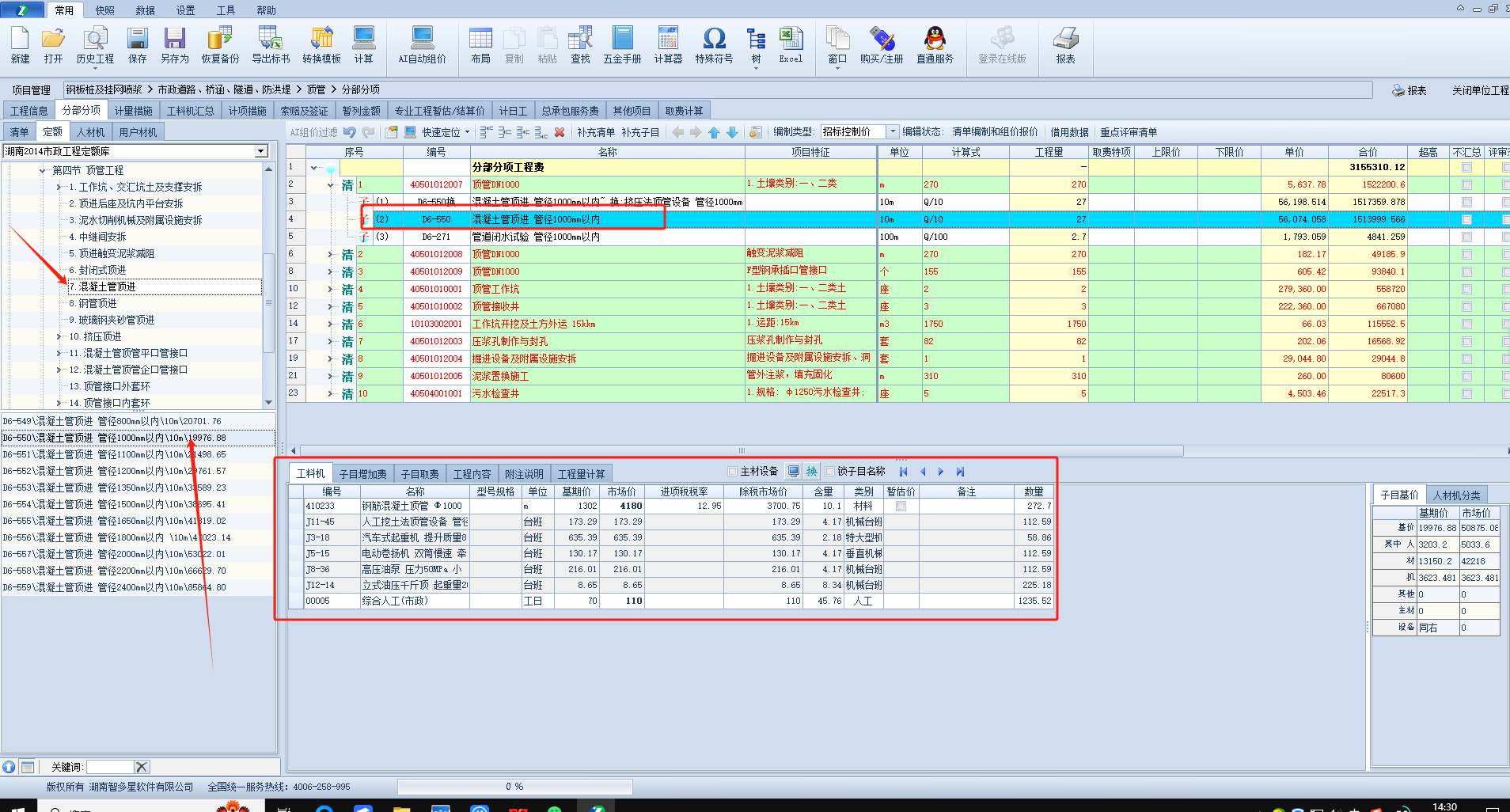Screen dimensions: 1510x812
Task: Click the 新建 new project icon
Action: (x=20, y=45)
